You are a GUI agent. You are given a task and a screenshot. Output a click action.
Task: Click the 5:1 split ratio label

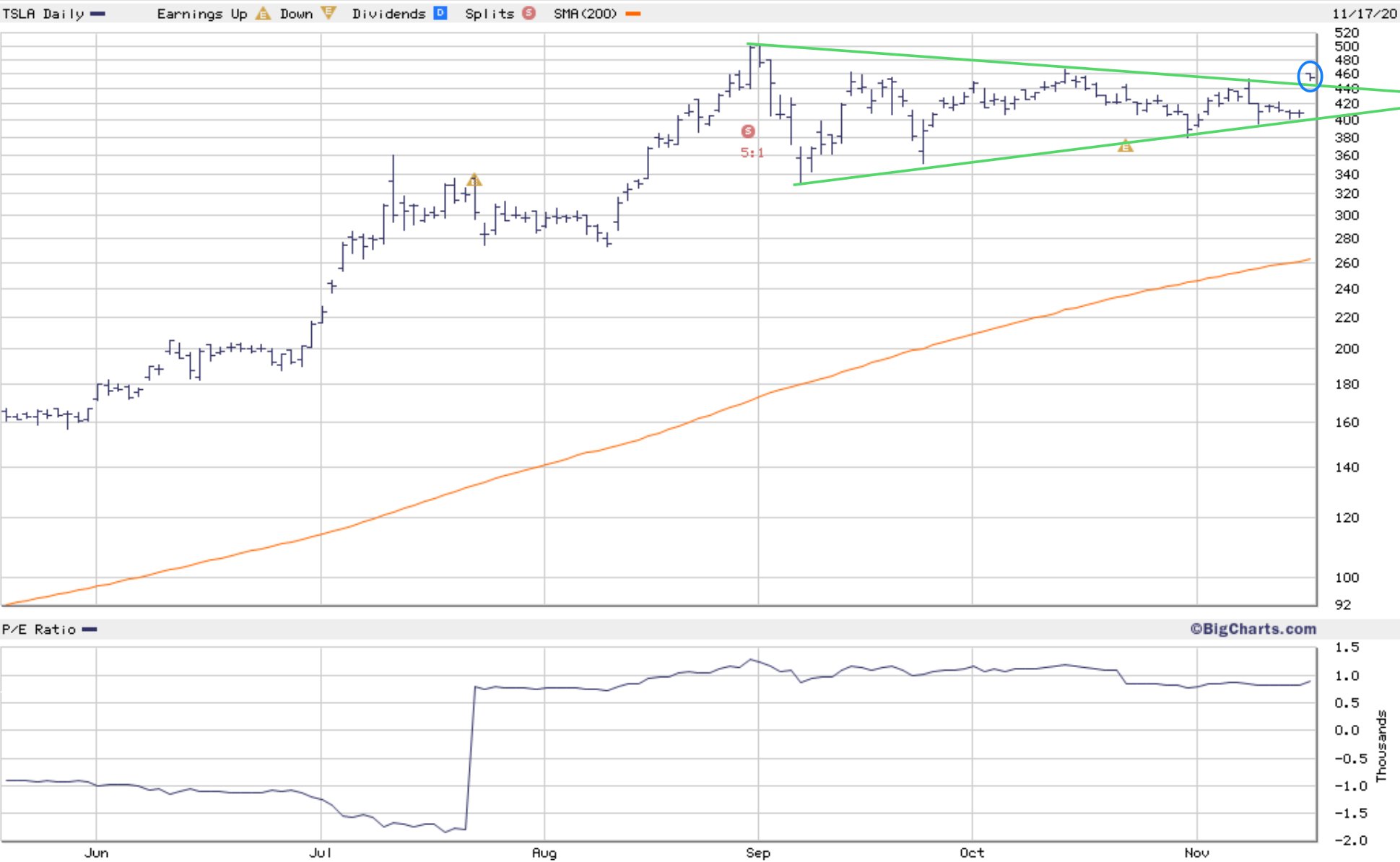coord(752,152)
